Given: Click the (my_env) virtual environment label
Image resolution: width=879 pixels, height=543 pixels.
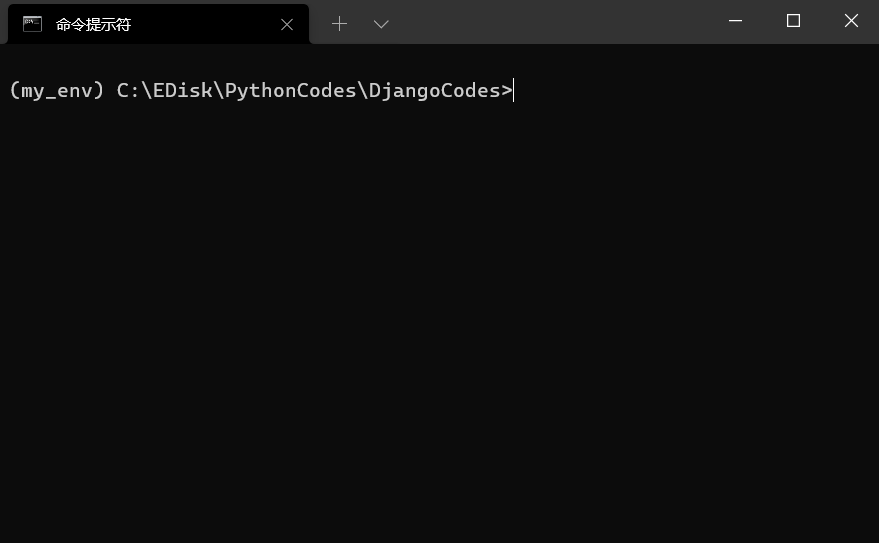Looking at the screenshot, I should point(57,90).
